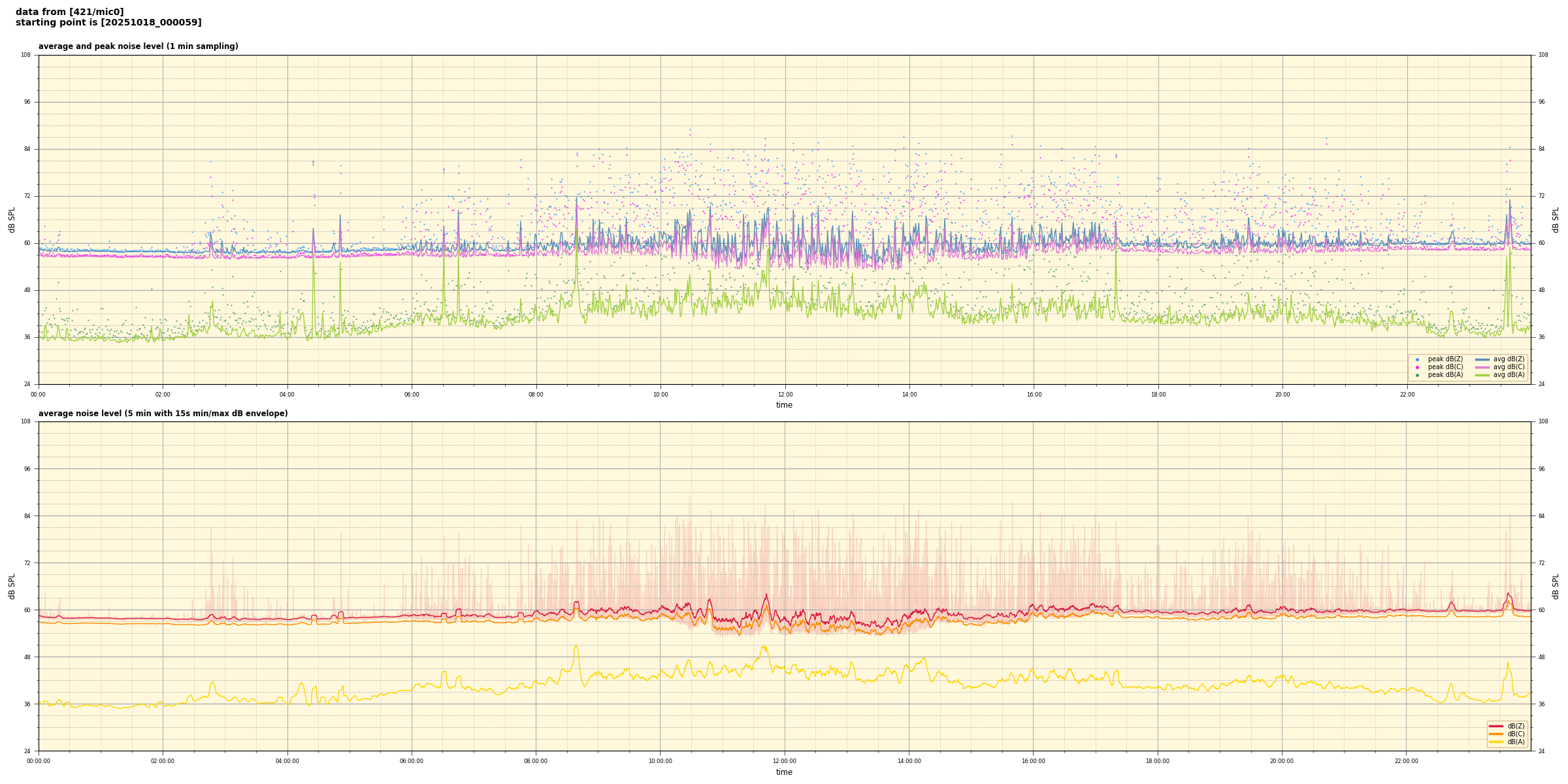Click the avg dB(A) legend line

click(x=1482, y=375)
